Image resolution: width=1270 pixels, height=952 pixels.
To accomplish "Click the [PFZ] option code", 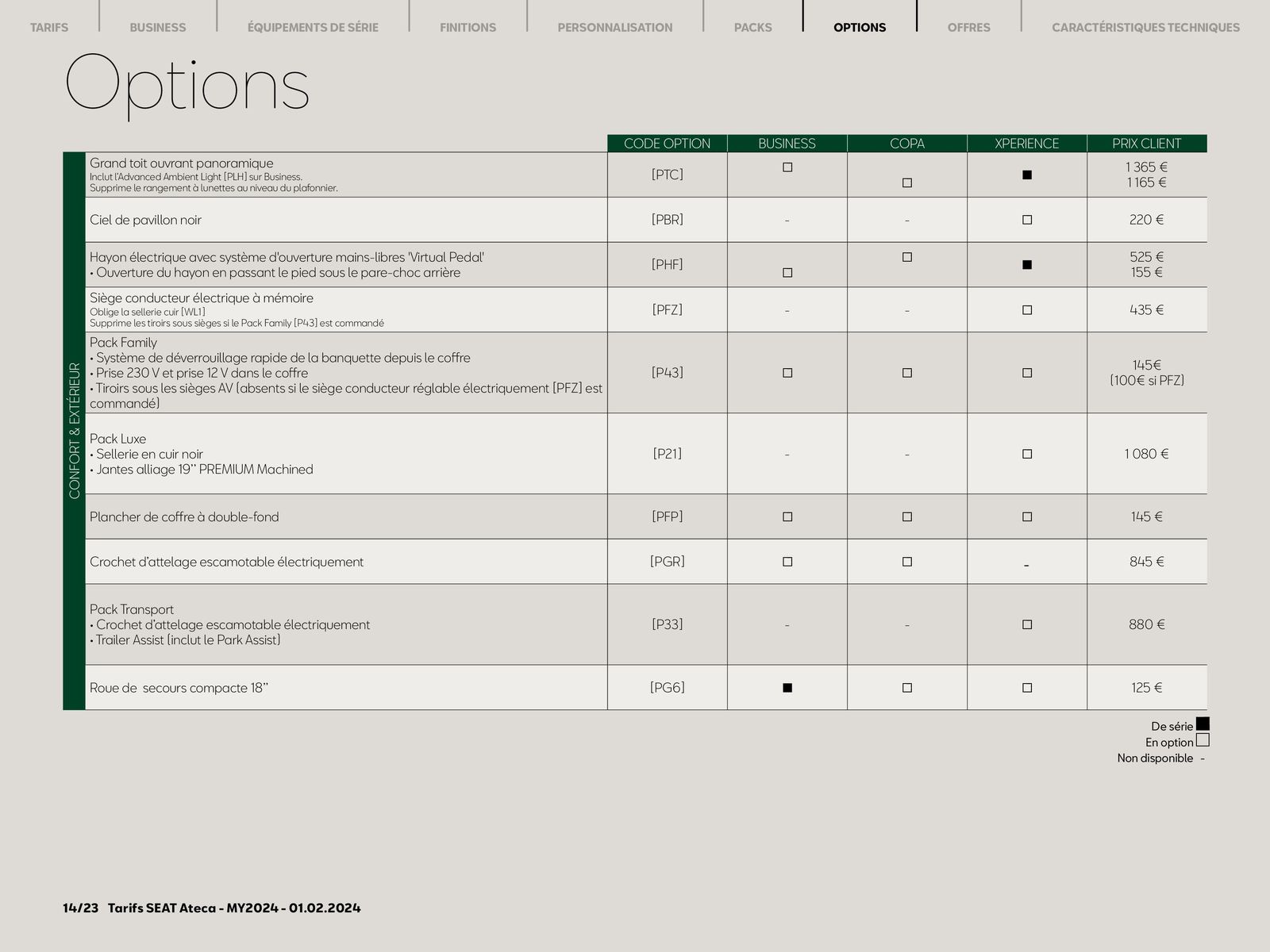I will pyautogui.click(x=668, y=309).
